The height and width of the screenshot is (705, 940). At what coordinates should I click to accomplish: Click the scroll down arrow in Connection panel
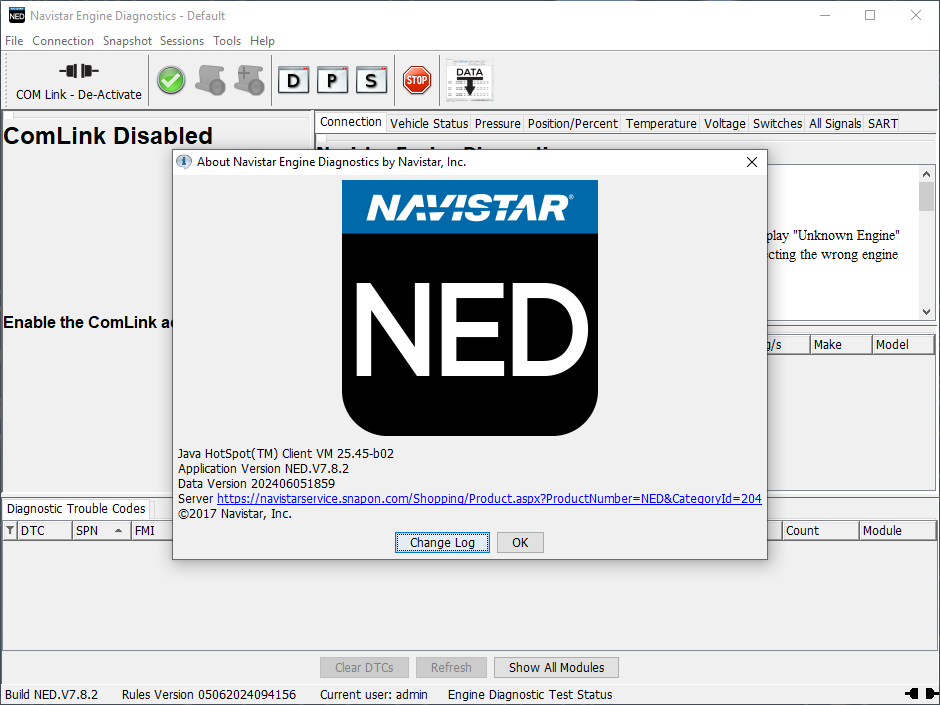pyautogui.click(x=926, y=312)
